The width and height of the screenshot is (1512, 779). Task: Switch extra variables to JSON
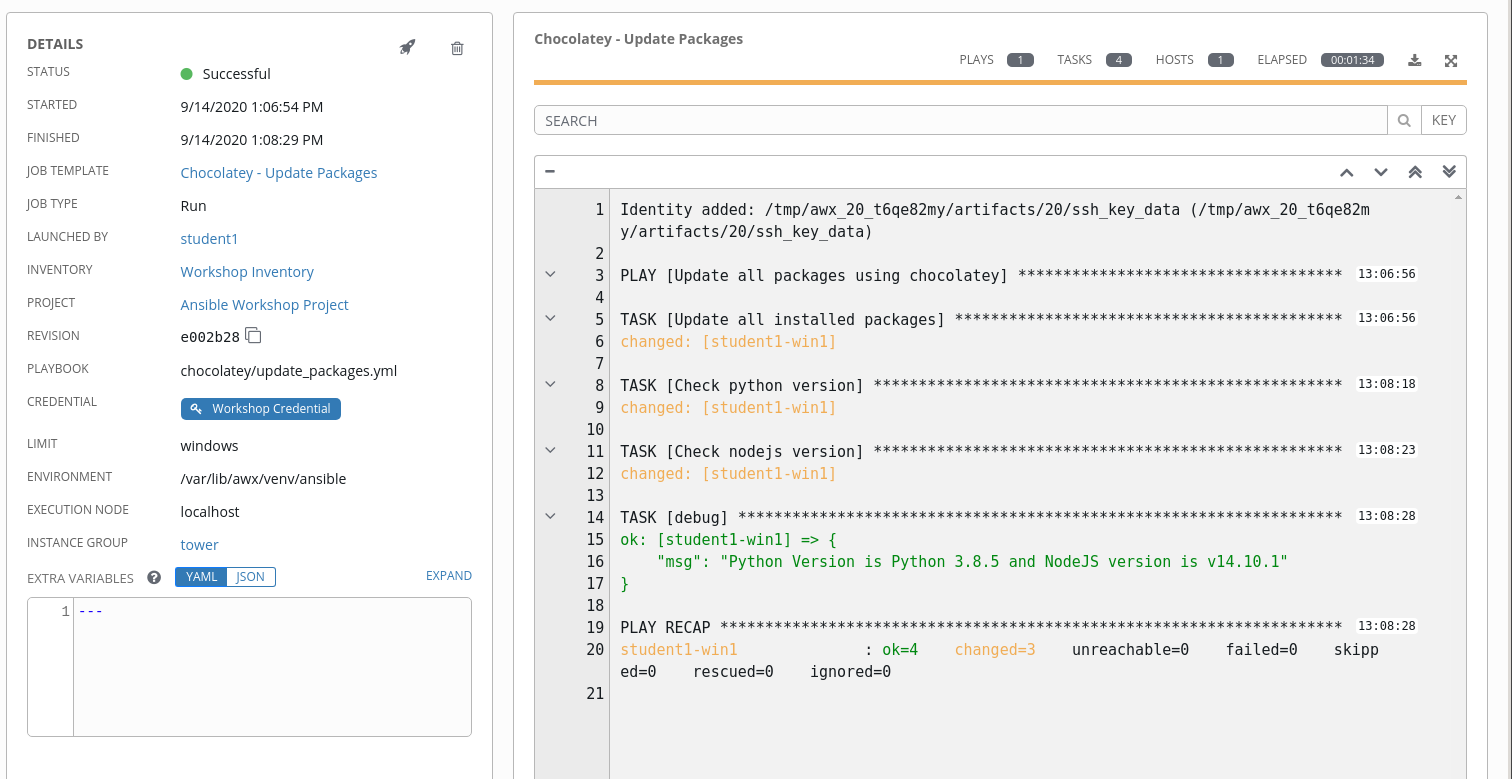point(251,577)
